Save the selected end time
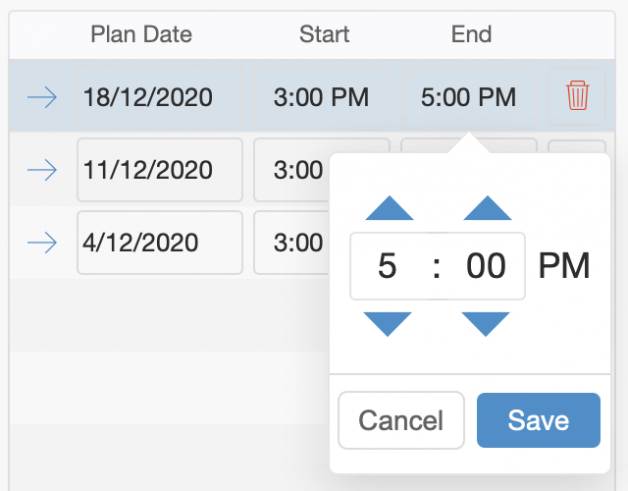The height and width of the screenshot is (491, 628). (x=538, y=420)
